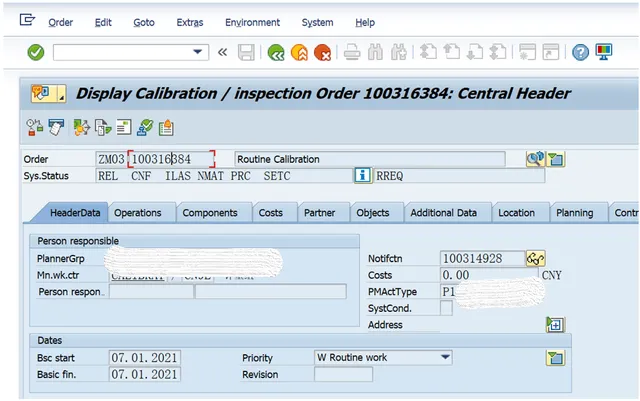Switch to the Location tab

tap(516, 213)
